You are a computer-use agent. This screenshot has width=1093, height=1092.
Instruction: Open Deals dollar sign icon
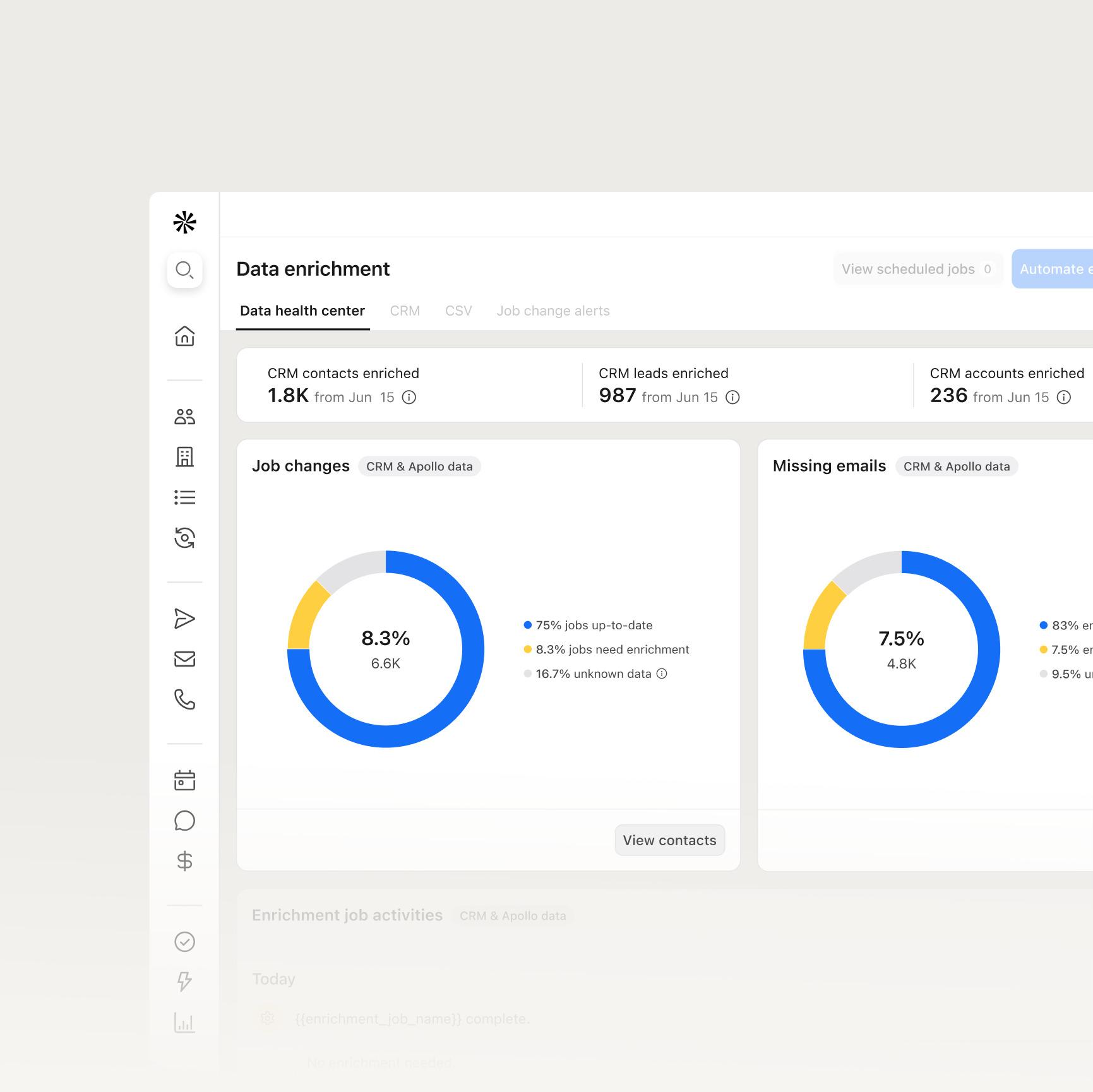pos(184,861)
